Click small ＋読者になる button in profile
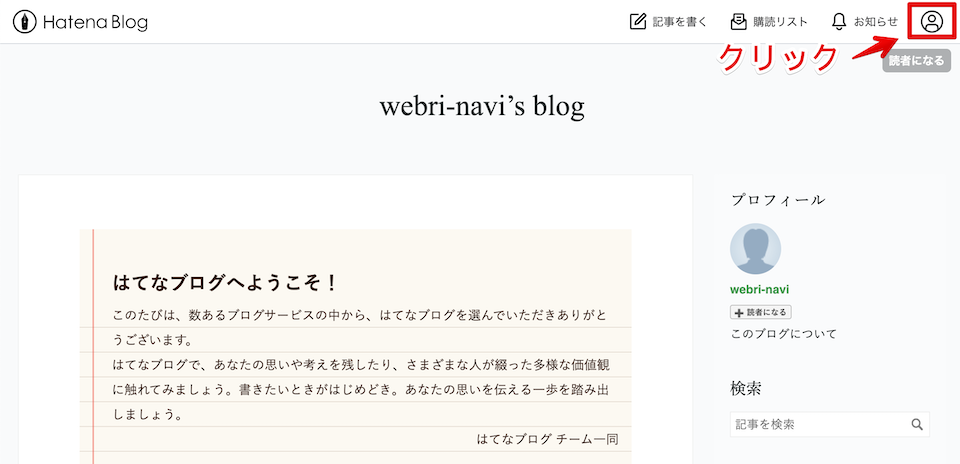Image resolution: width=960 pixels, height=464 pixels. (x=761, y=312)
